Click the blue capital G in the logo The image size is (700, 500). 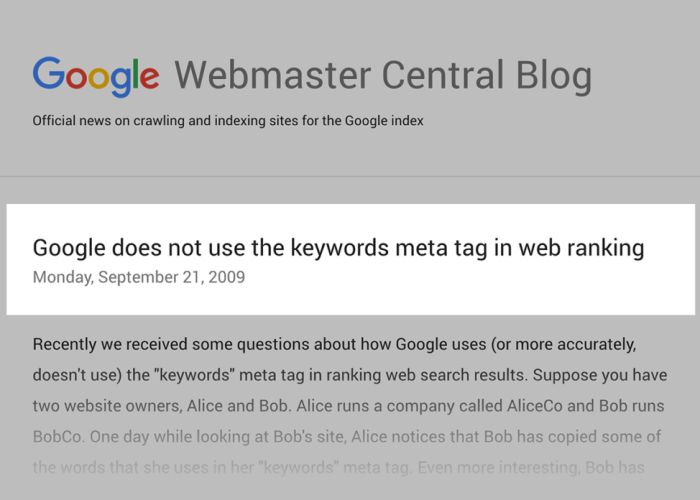click(47, 75)
